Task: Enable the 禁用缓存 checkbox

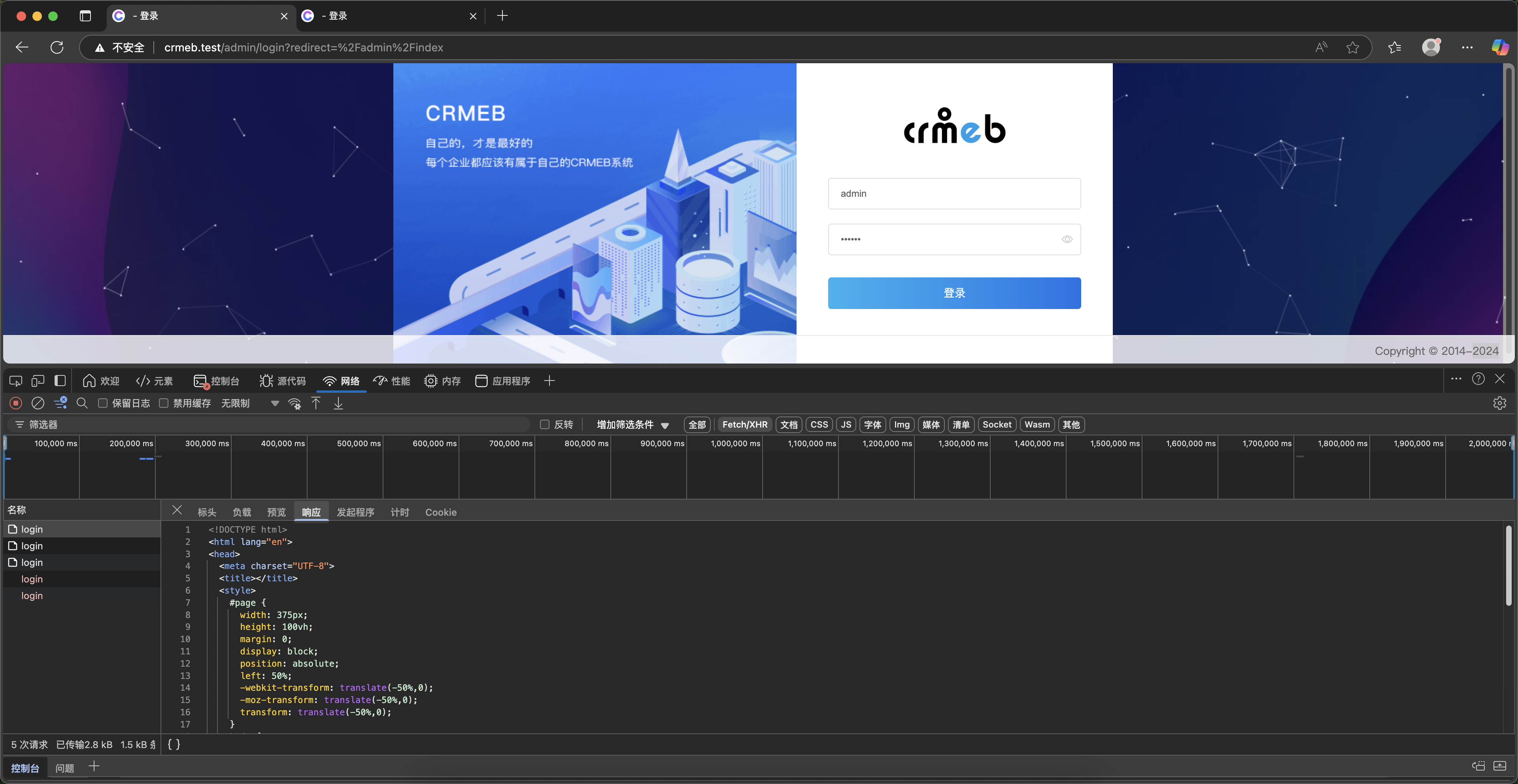Action: 163,403
